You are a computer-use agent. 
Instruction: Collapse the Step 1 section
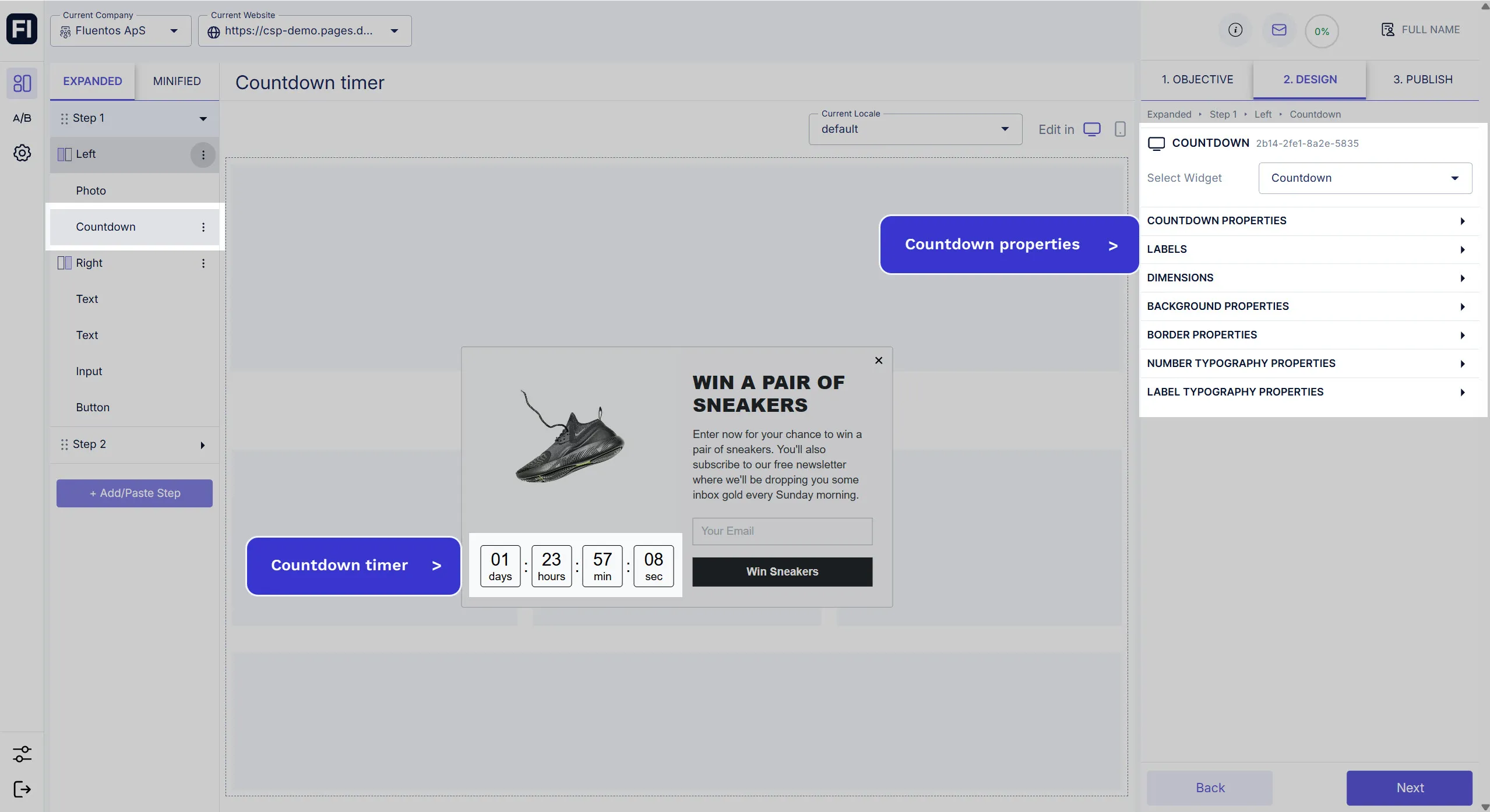click(203, 119)
